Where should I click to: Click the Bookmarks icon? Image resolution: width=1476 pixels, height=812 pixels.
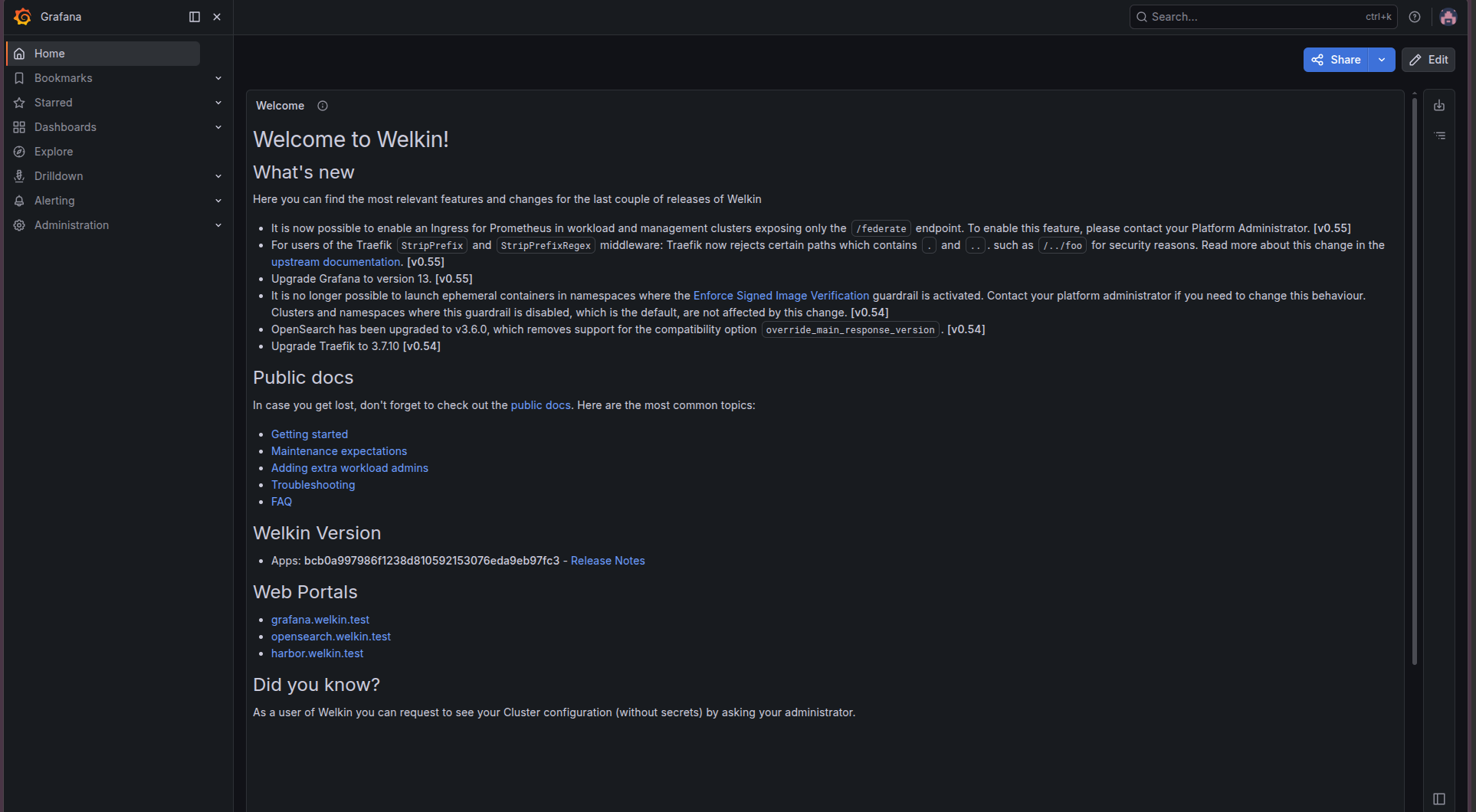19,78
